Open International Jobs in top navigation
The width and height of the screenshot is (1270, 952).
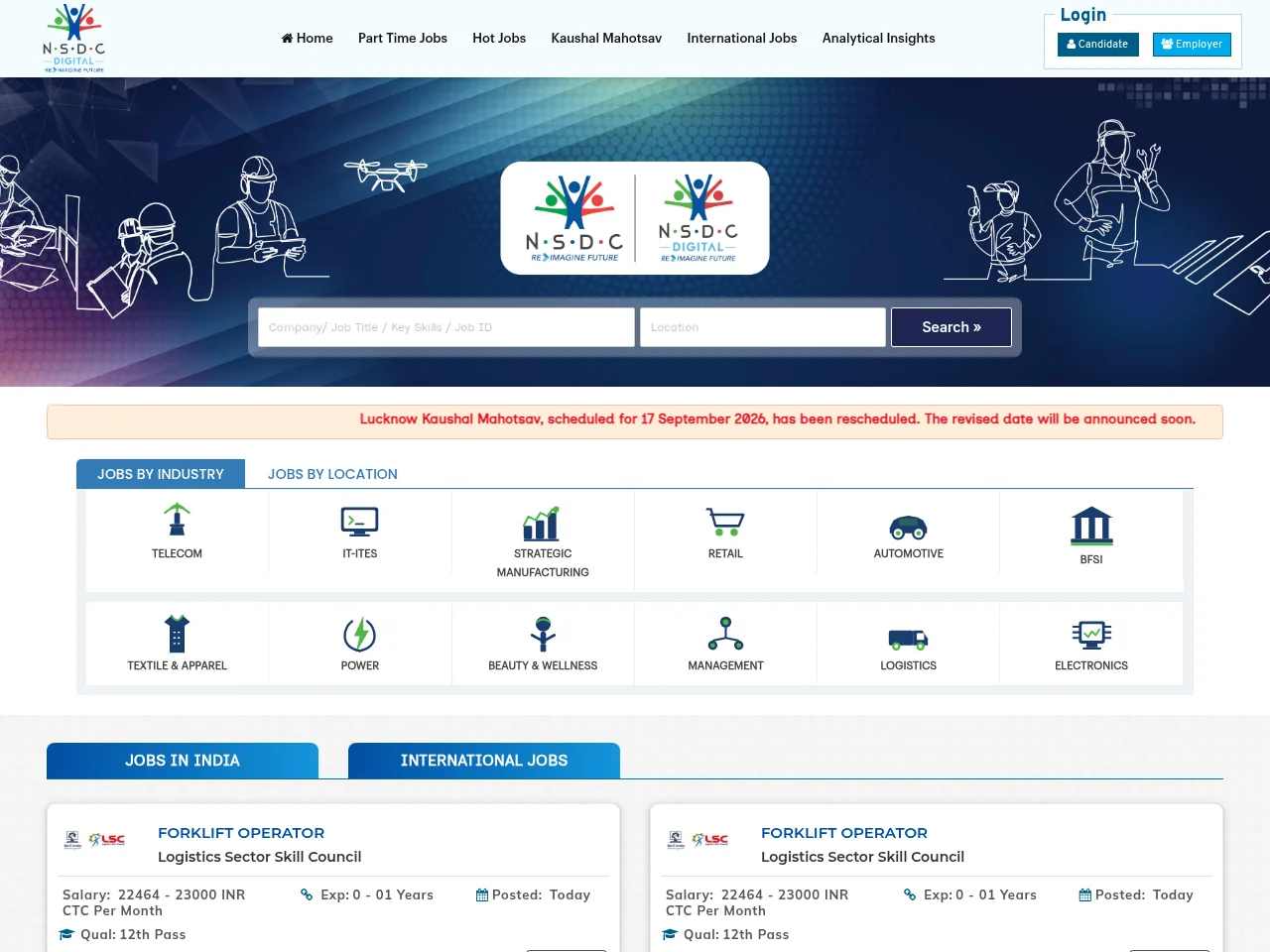(x=742, y=38)
